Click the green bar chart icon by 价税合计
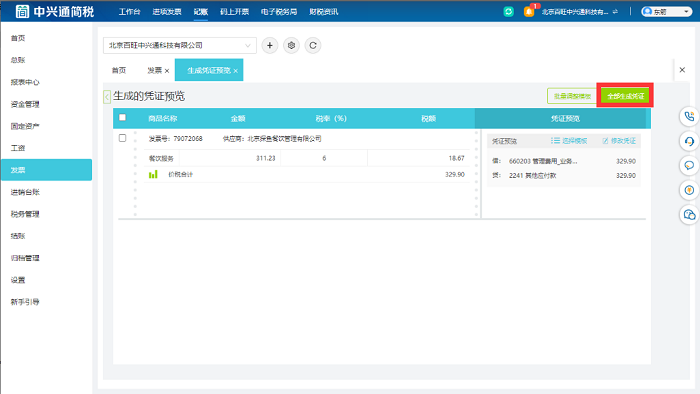The width and height of the screenshot is (700, 394). pos(153,174)
